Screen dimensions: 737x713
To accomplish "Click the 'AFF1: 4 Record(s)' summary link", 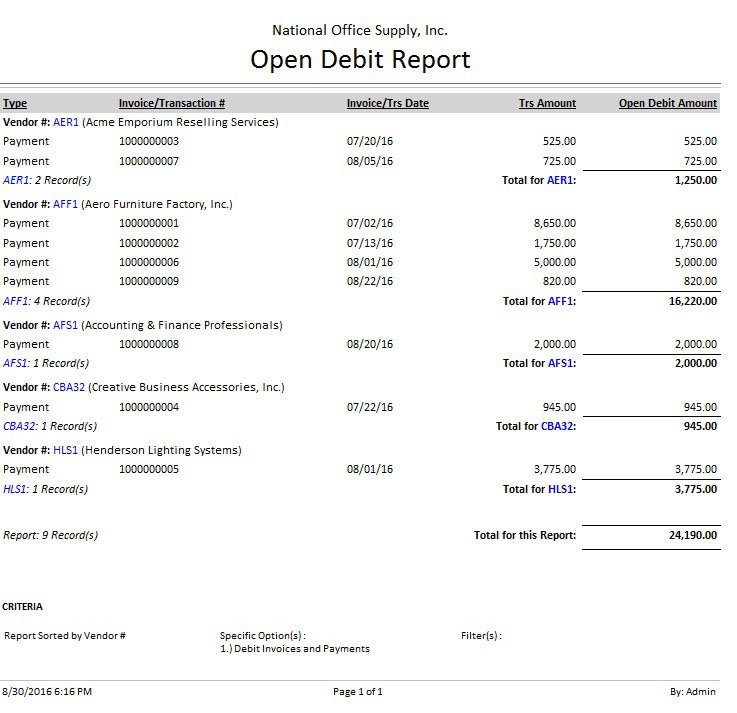I will (46, 301).
